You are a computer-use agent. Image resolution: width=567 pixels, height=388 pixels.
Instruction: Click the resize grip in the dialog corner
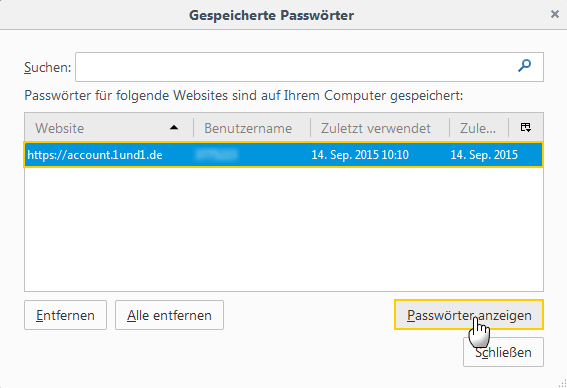(x=562, y=383)
